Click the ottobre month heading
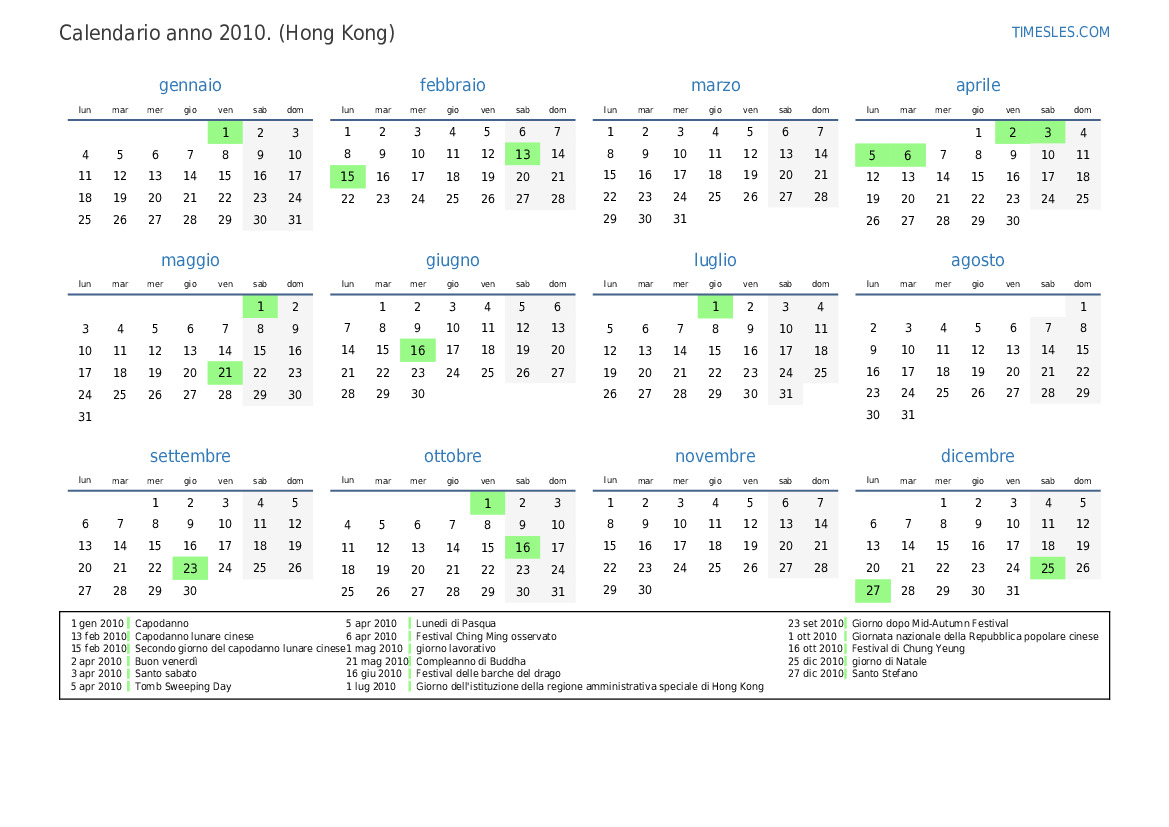 pyautogui.click(x=453, y=456)
